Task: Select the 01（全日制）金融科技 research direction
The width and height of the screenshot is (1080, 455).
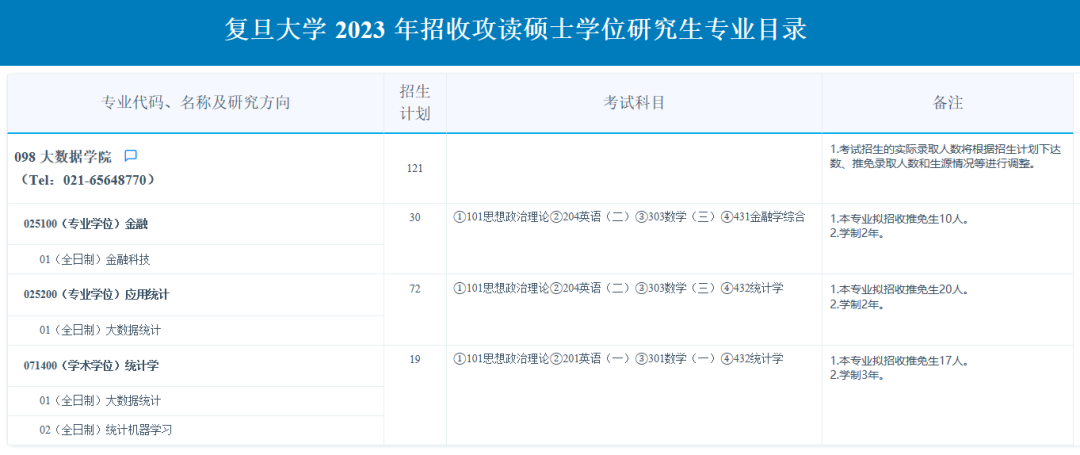Action: pyautogui.click(x=94, y=259)
